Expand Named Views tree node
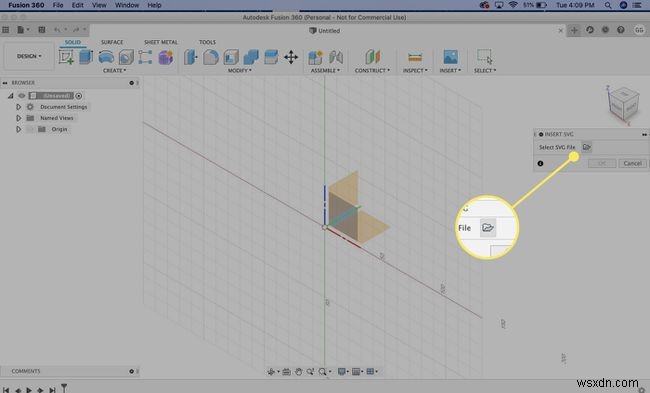Viewport: 650px width, 393px height. pos(18,118)
